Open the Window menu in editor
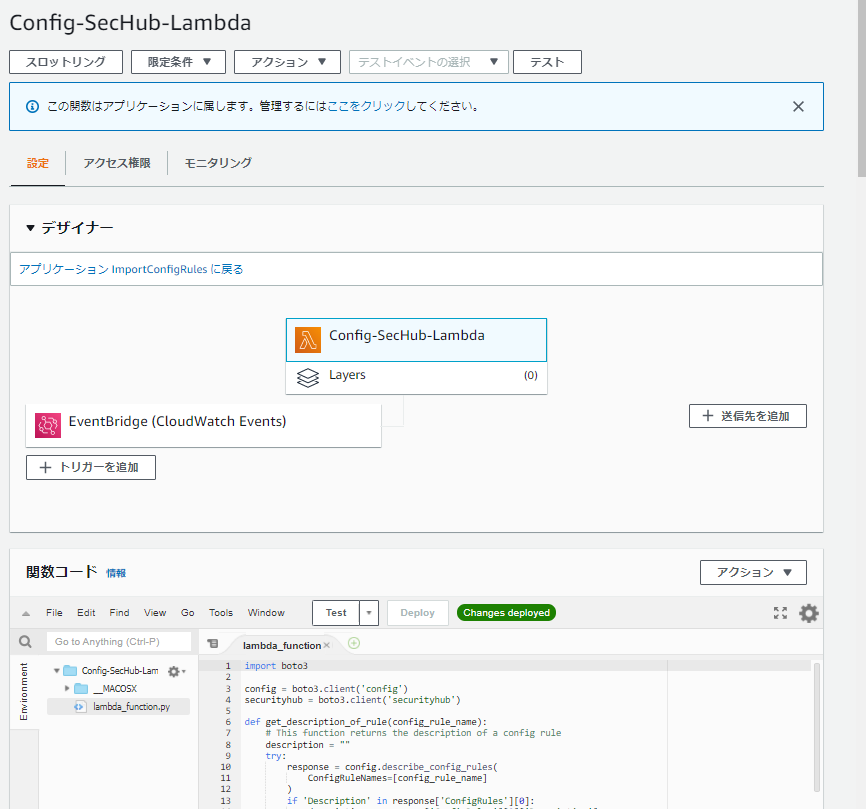The height and width of the screenshot is (809, 866). 266,613
